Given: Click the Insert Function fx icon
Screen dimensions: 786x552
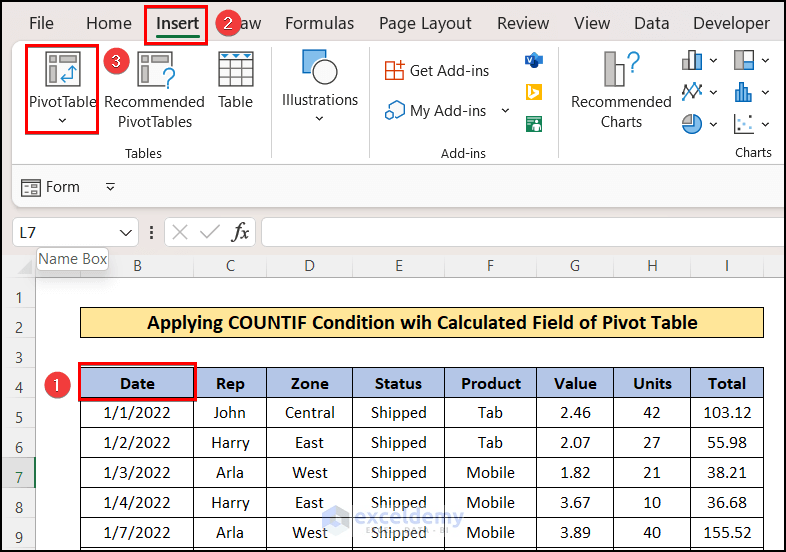Looking at the screenshot, I should click(241, 232).
